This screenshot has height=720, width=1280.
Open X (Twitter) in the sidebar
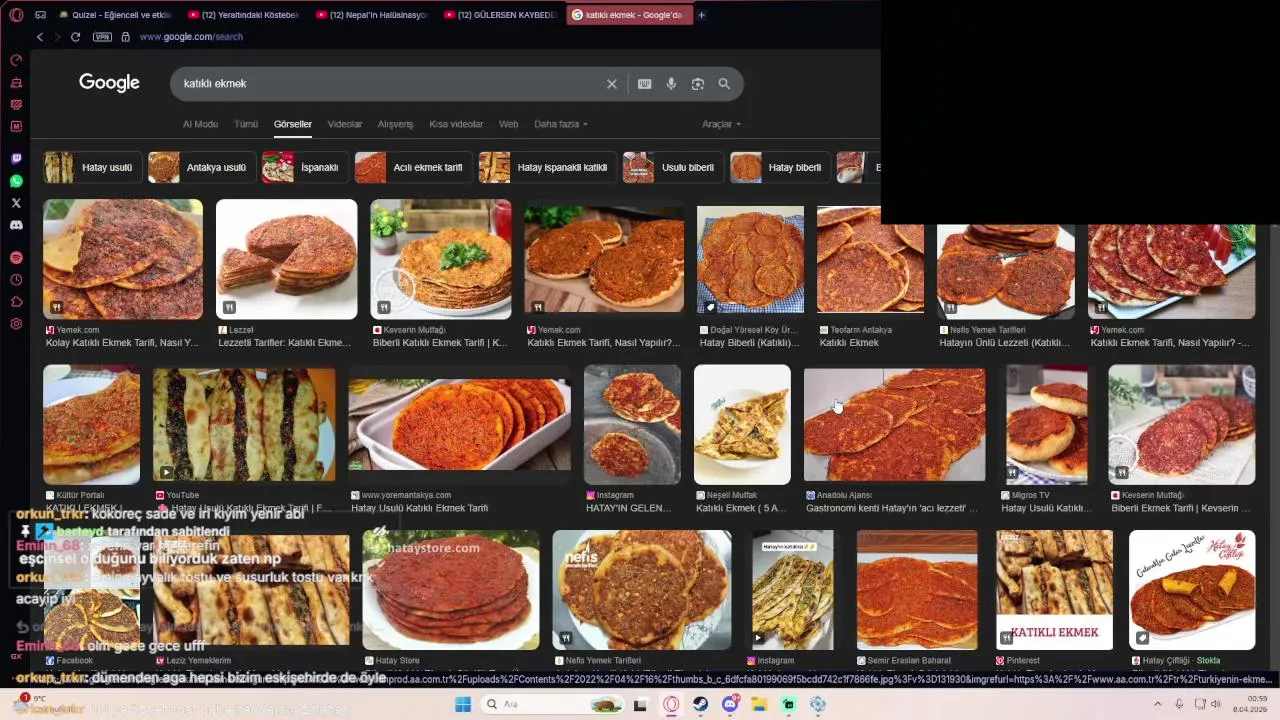pos(16,203)
